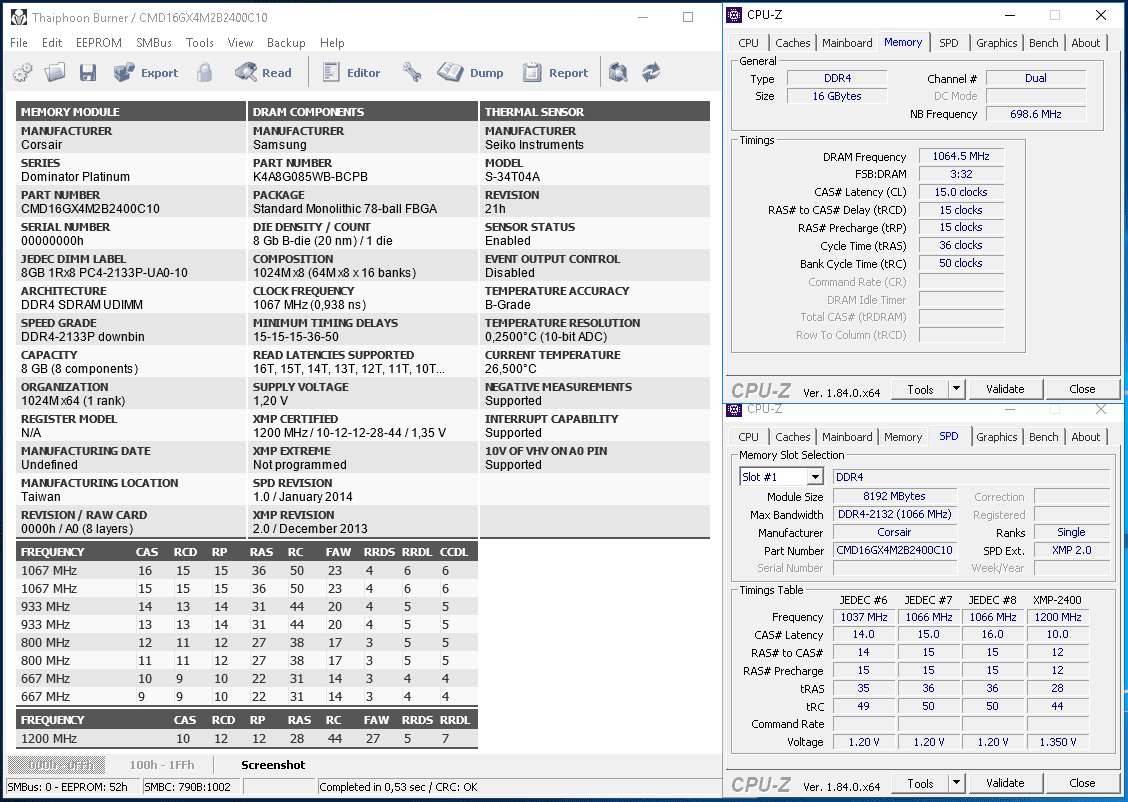This screenshot has width=1128, height=802.
Task: Open a dump file using the folder icon
Action: (55, 72)
